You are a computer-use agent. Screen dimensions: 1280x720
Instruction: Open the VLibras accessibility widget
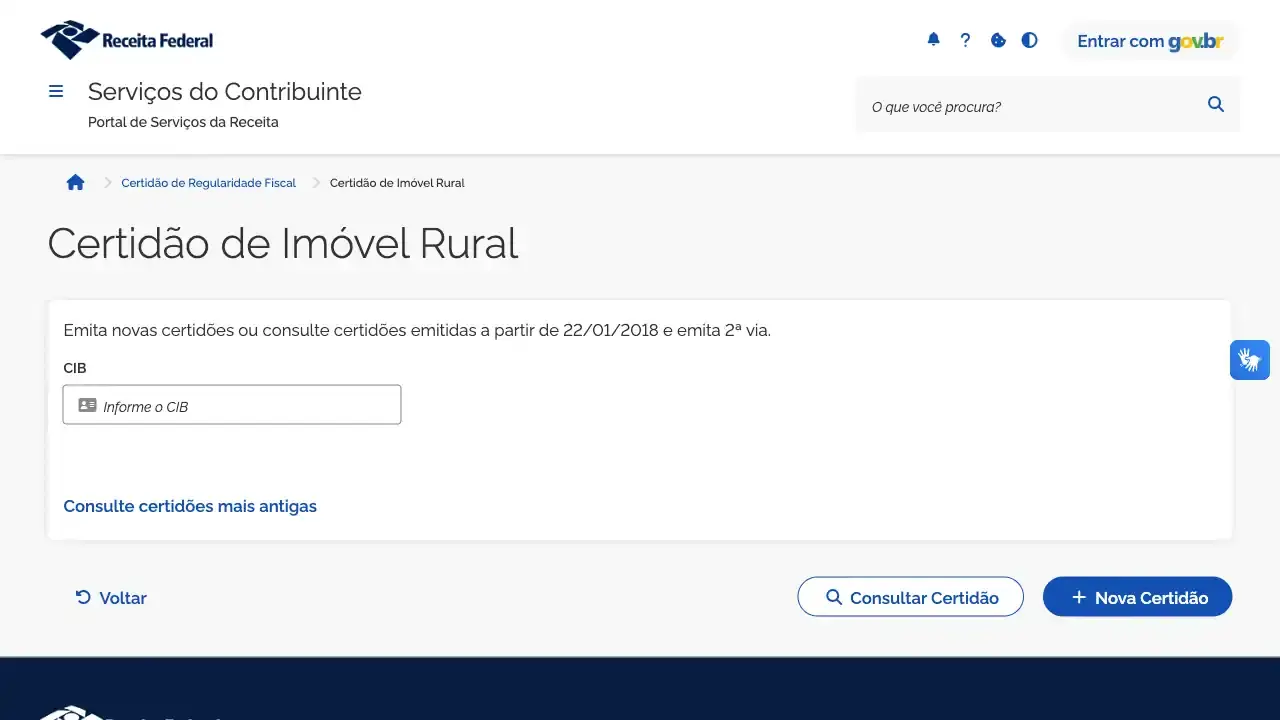pos(1249,360)
